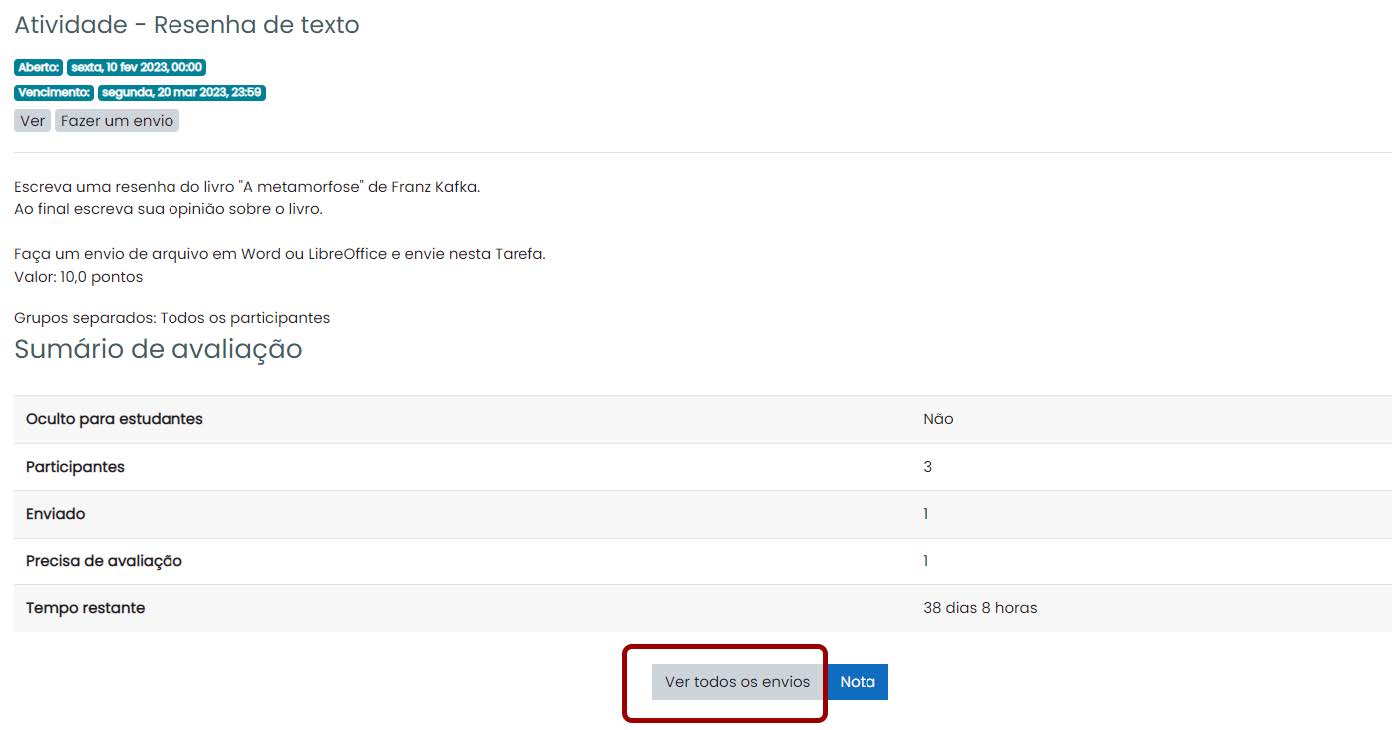Screen dimensions: 1392x730
Task: Click the value Não in the table
Action: coord(937,419)
